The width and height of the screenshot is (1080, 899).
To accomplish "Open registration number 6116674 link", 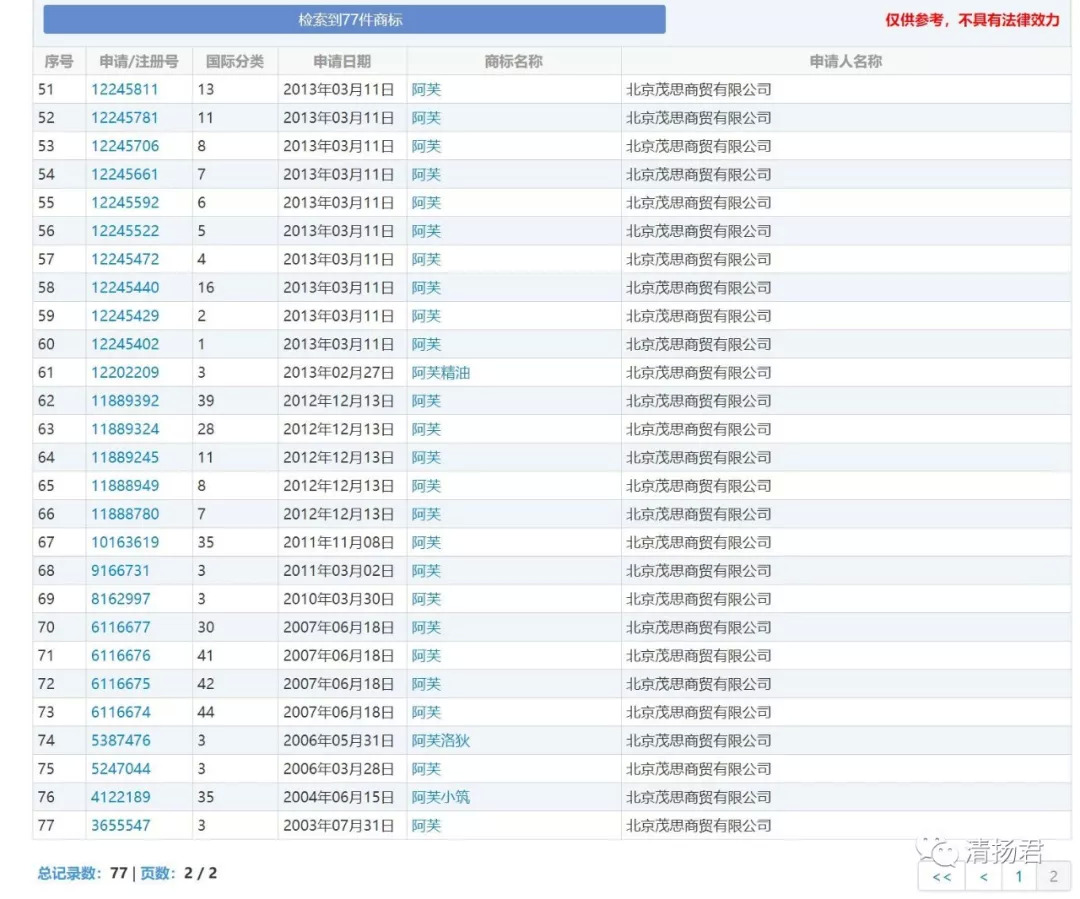I will [x=120, y=712].
